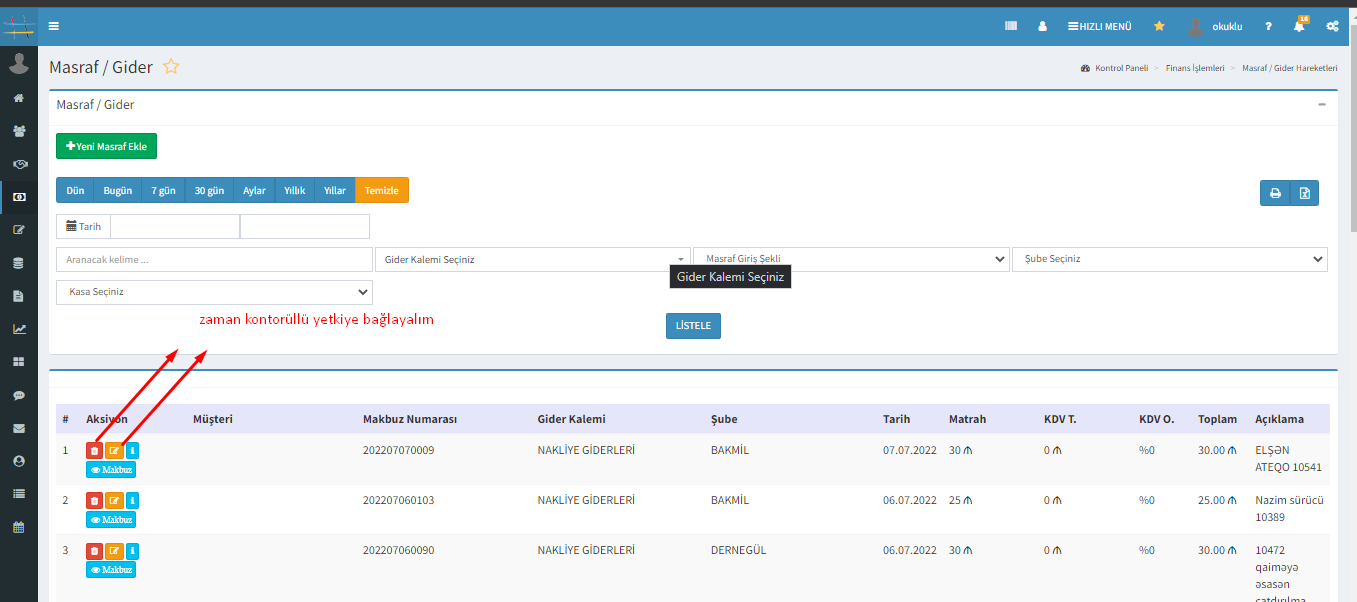Expand the Şube Seçiniz dropdown
1357x602 pixels.
click(x=1169, y=259)
